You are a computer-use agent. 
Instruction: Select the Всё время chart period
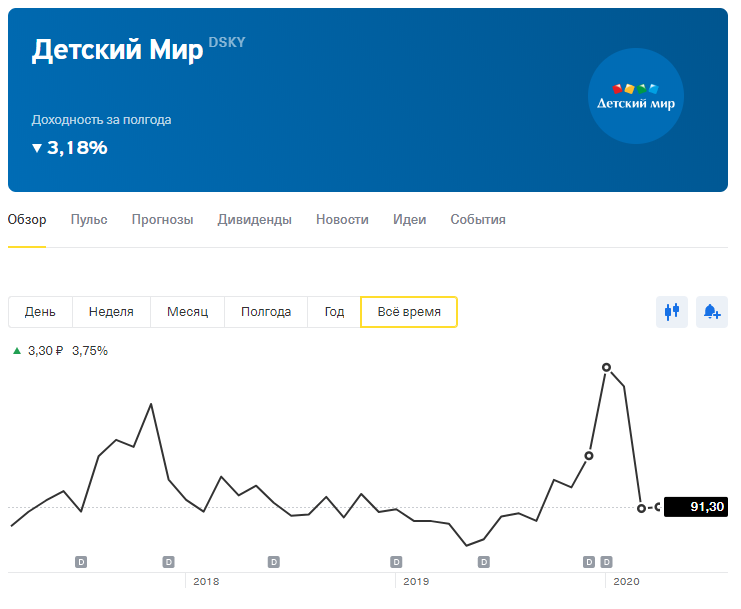pos(409,312)
